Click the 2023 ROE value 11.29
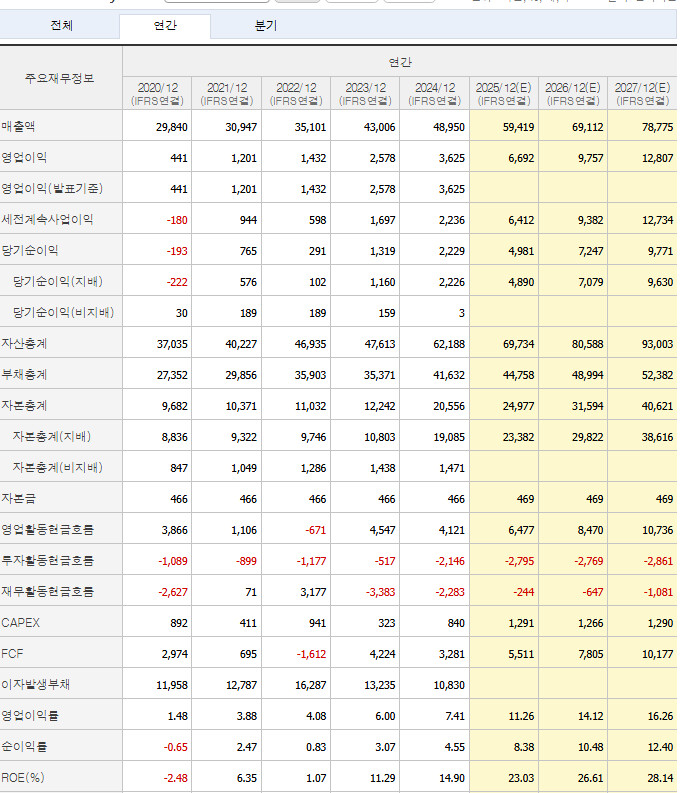680x793 pixels. coord(383,778)
